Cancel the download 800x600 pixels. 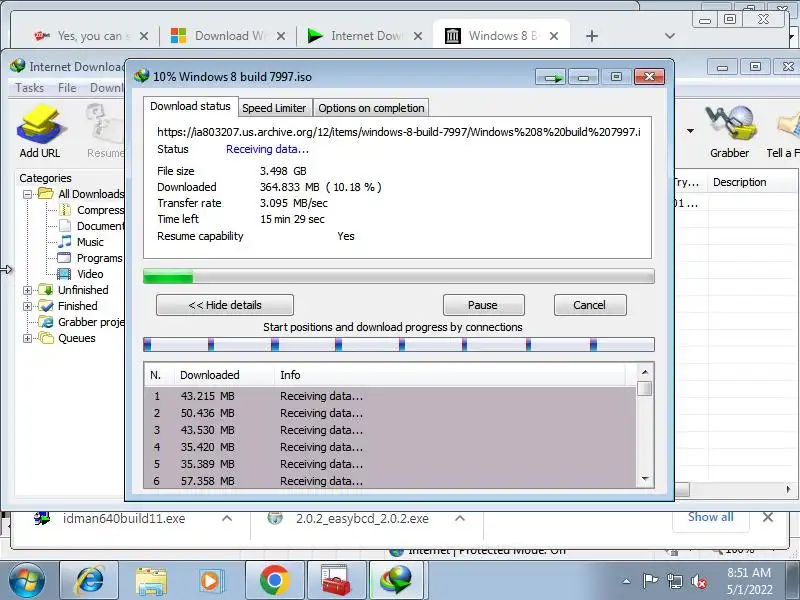pos(589,305)
